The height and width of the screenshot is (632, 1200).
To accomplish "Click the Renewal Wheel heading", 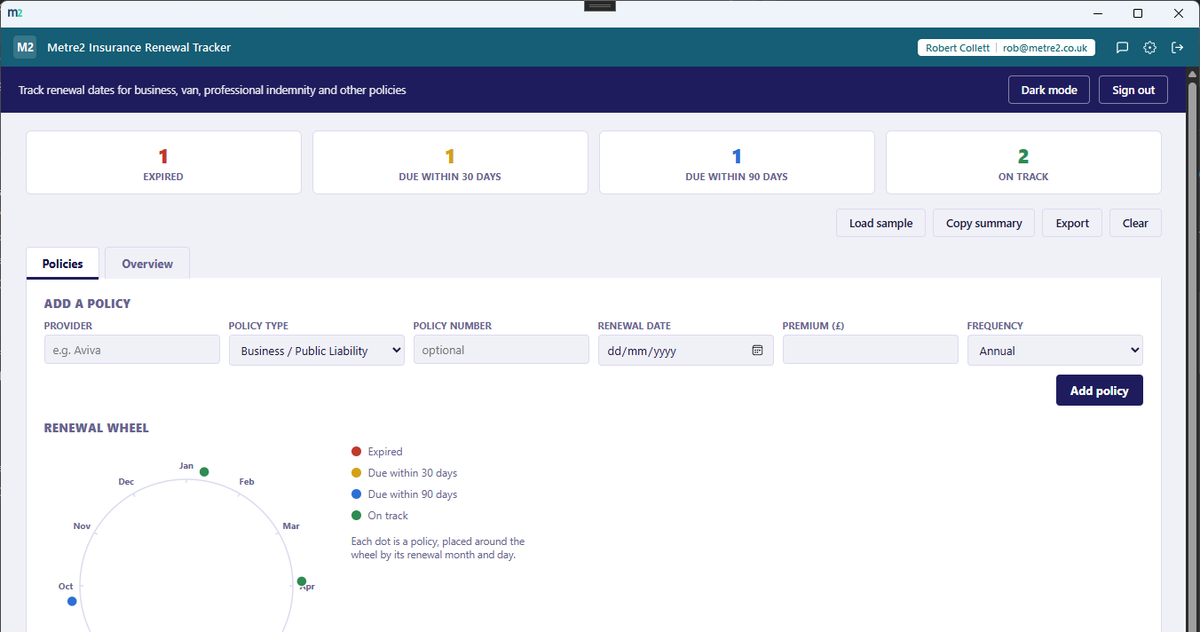I will point(96,428).
